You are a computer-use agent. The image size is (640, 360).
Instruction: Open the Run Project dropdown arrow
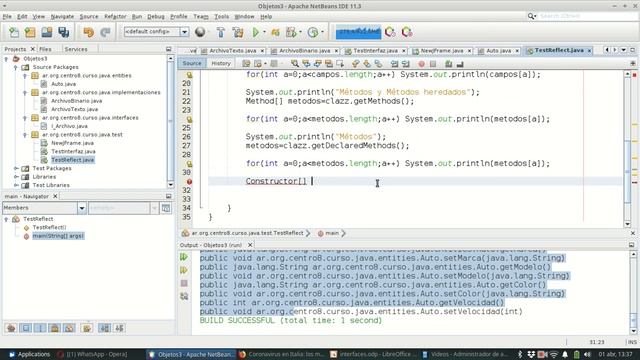(264, 32)
